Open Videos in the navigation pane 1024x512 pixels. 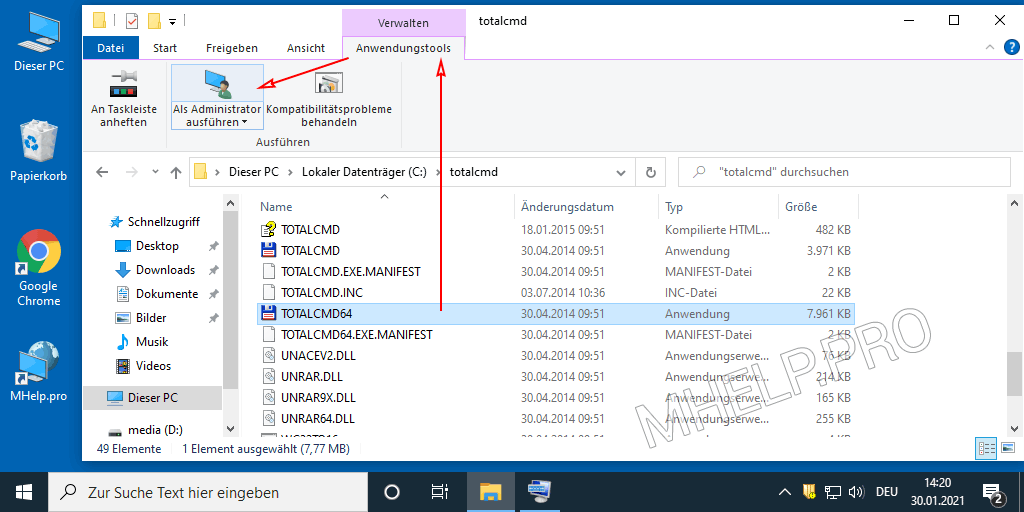[153, 366]
